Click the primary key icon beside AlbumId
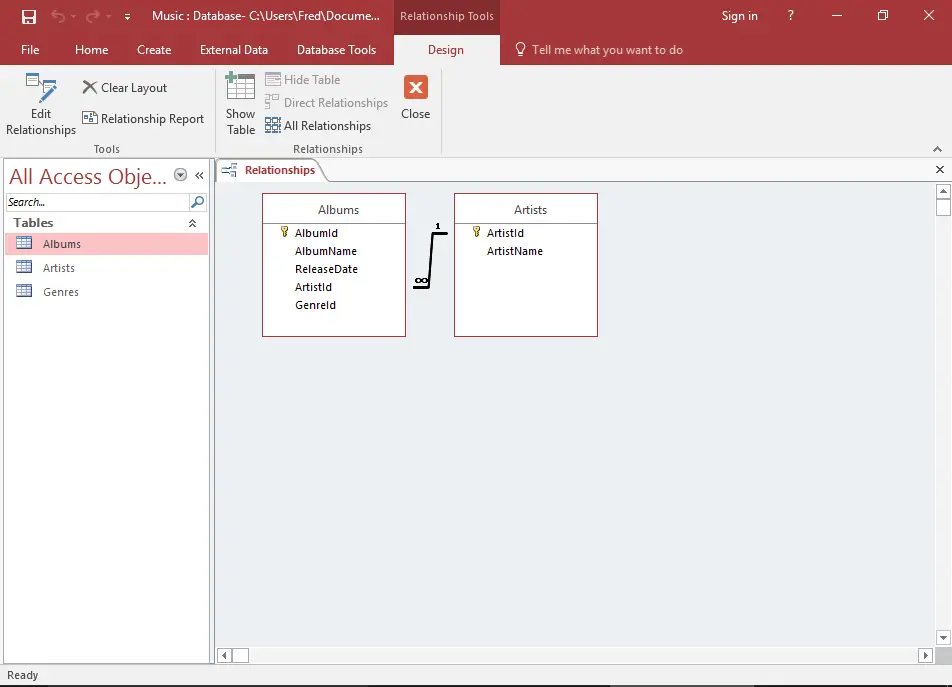 284,232
